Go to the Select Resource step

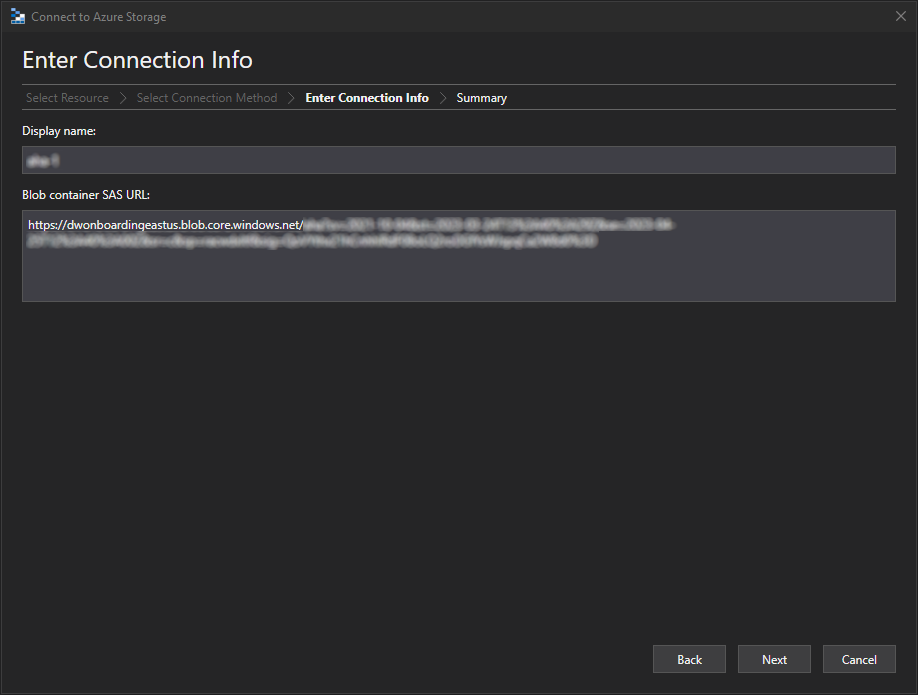click(x=67, y=98)
